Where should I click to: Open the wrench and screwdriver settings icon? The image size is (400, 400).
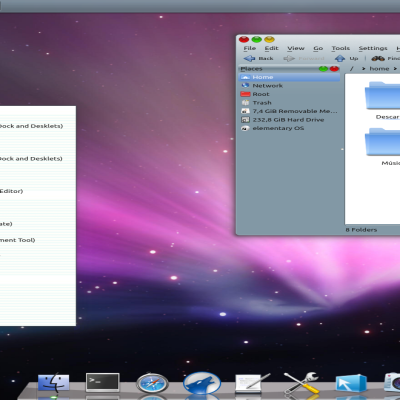(x=301, y=383)
